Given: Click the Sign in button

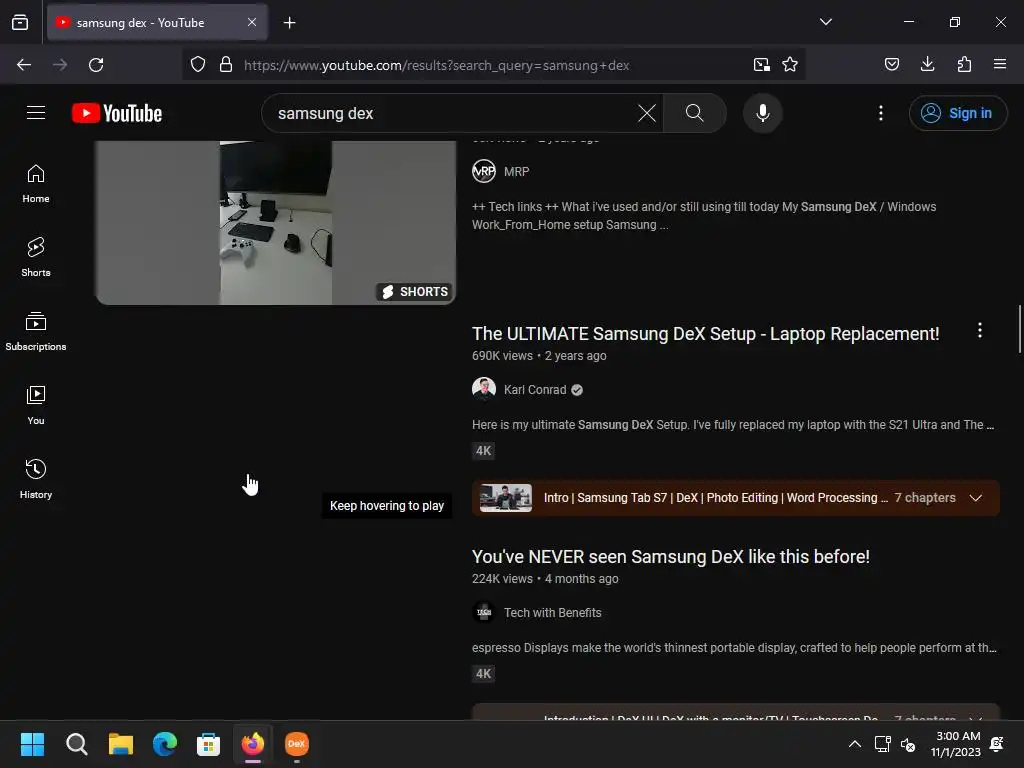Looking at the screenshot, I should pyautogui.click(x=957, y=113).
